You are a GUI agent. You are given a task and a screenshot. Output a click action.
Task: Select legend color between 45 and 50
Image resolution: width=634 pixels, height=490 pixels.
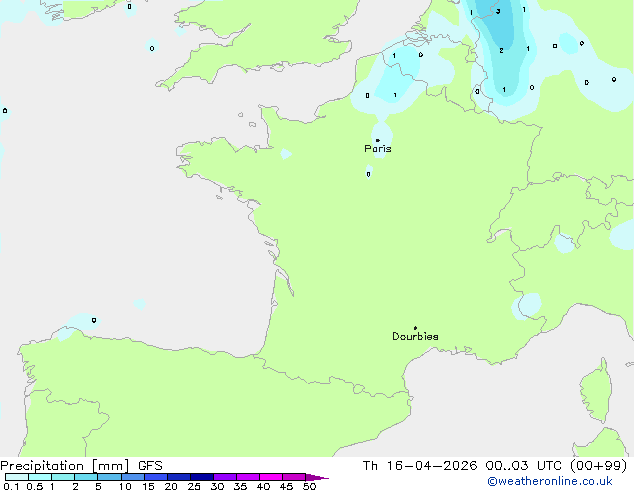coord(294,477)
